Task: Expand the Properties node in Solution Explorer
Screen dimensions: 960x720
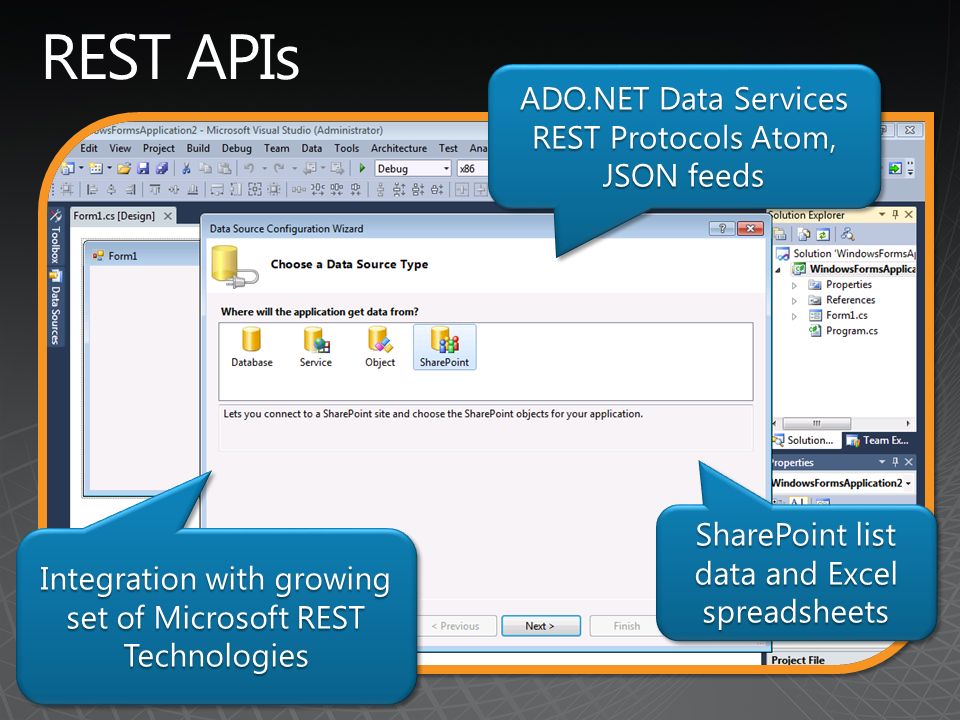Action: (x=794, y=285)
